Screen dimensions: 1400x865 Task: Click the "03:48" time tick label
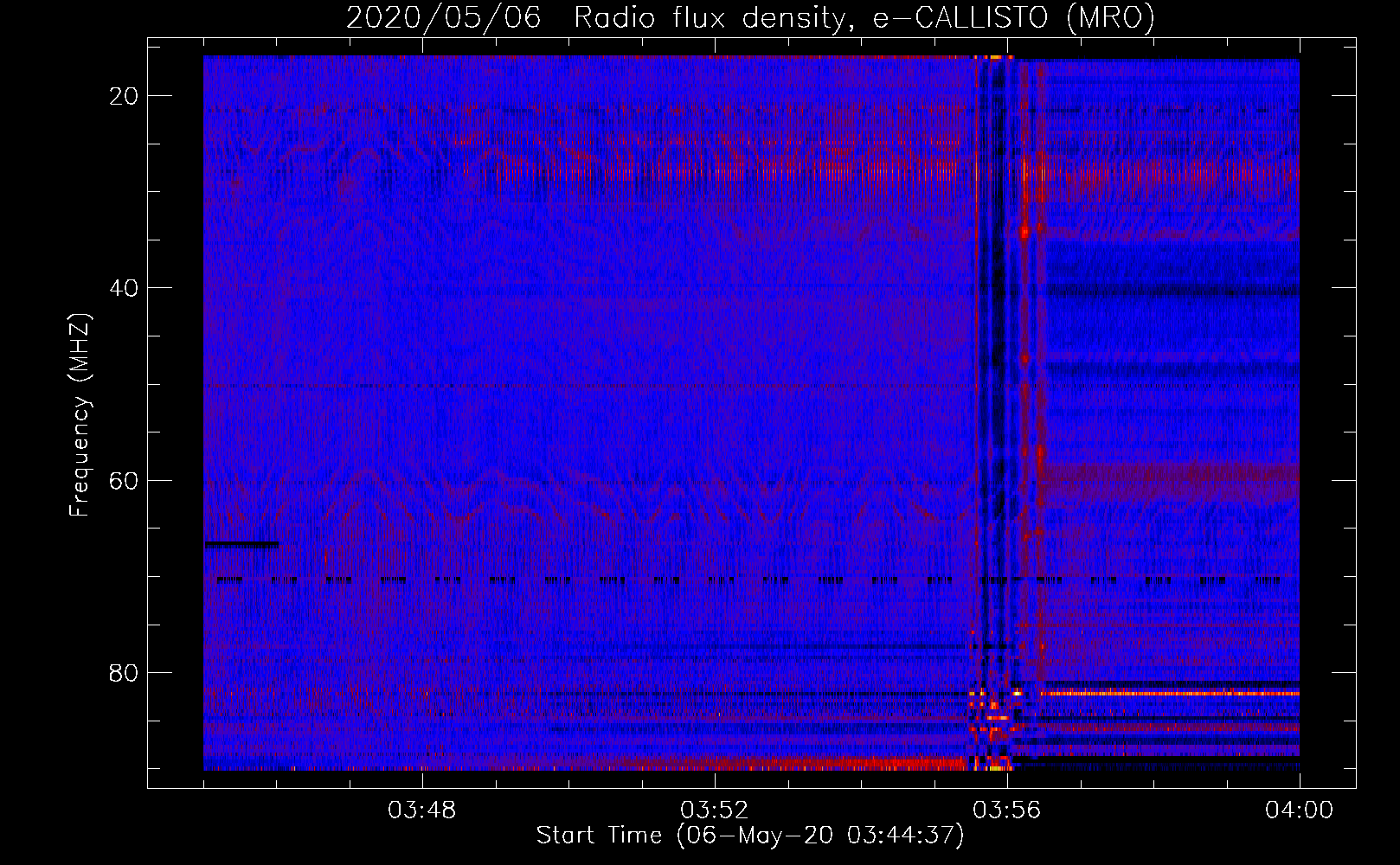pyautogui.click(x=422, y=811)
